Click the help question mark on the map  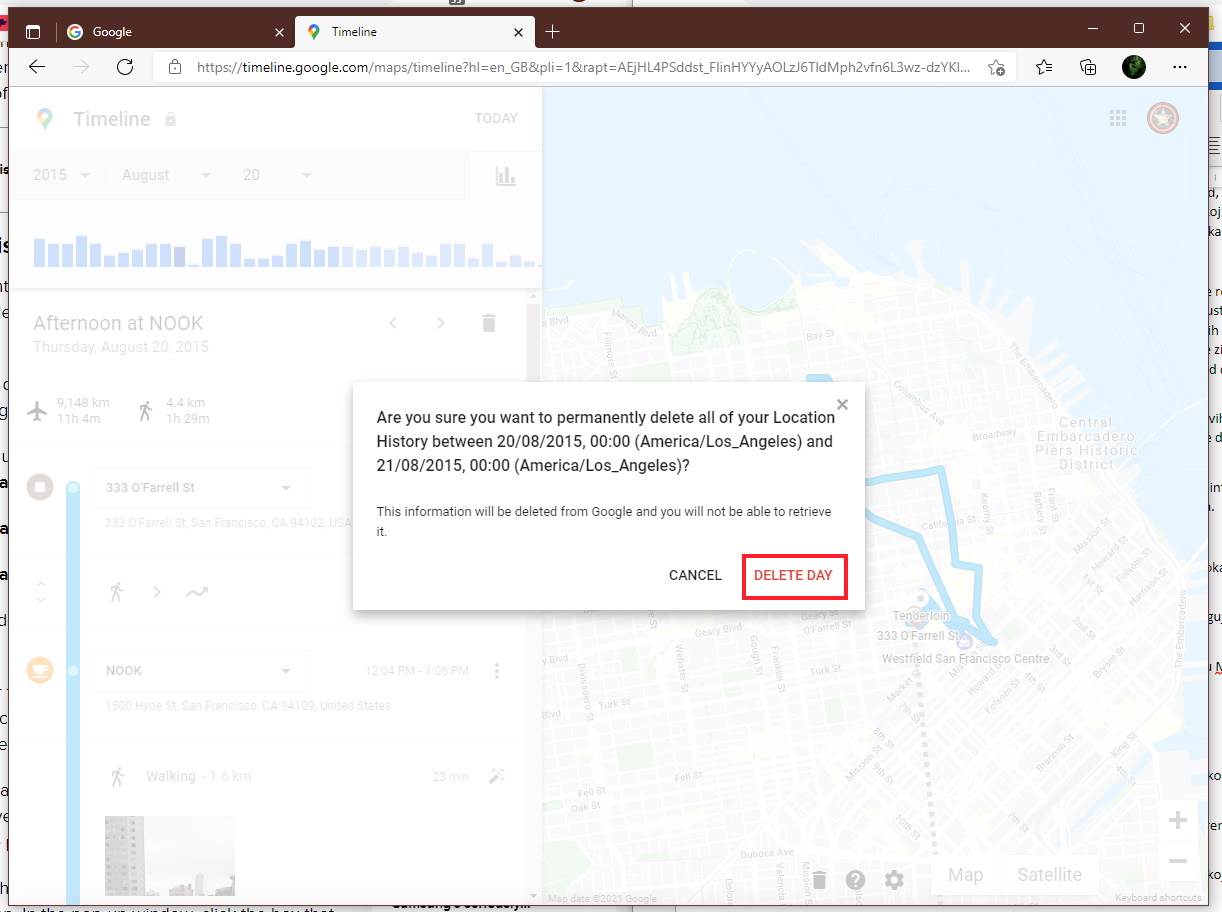coord(856,879)
